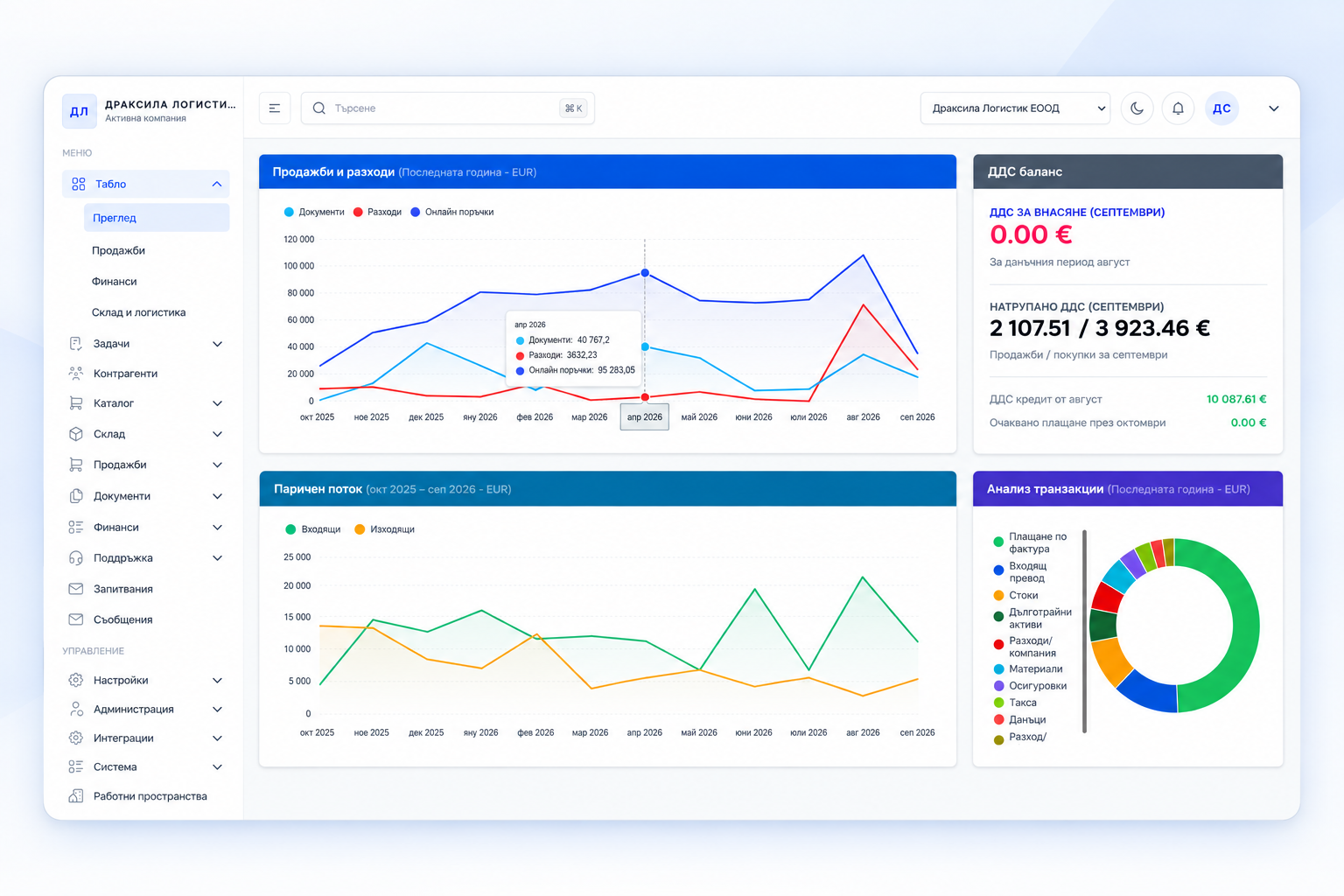Click the ДЛ company logo badge
The width and height of the screenshot is (1344, 896).
coord(80,111)
